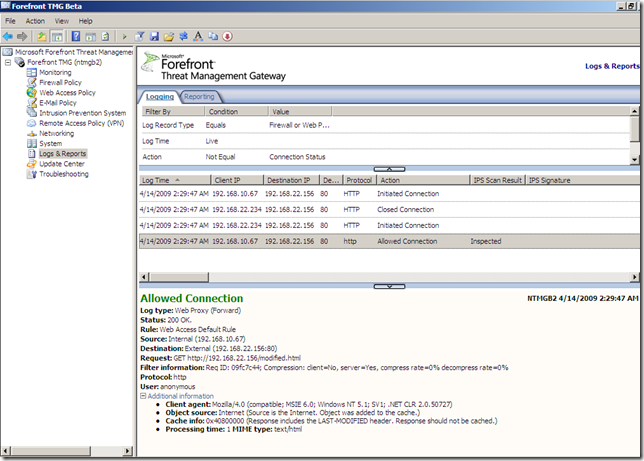This screenshot has width=644, height=461.
Task: Collapse the Forefront TMG (ntmgb2) tree node
Action: tap(9, 62)
